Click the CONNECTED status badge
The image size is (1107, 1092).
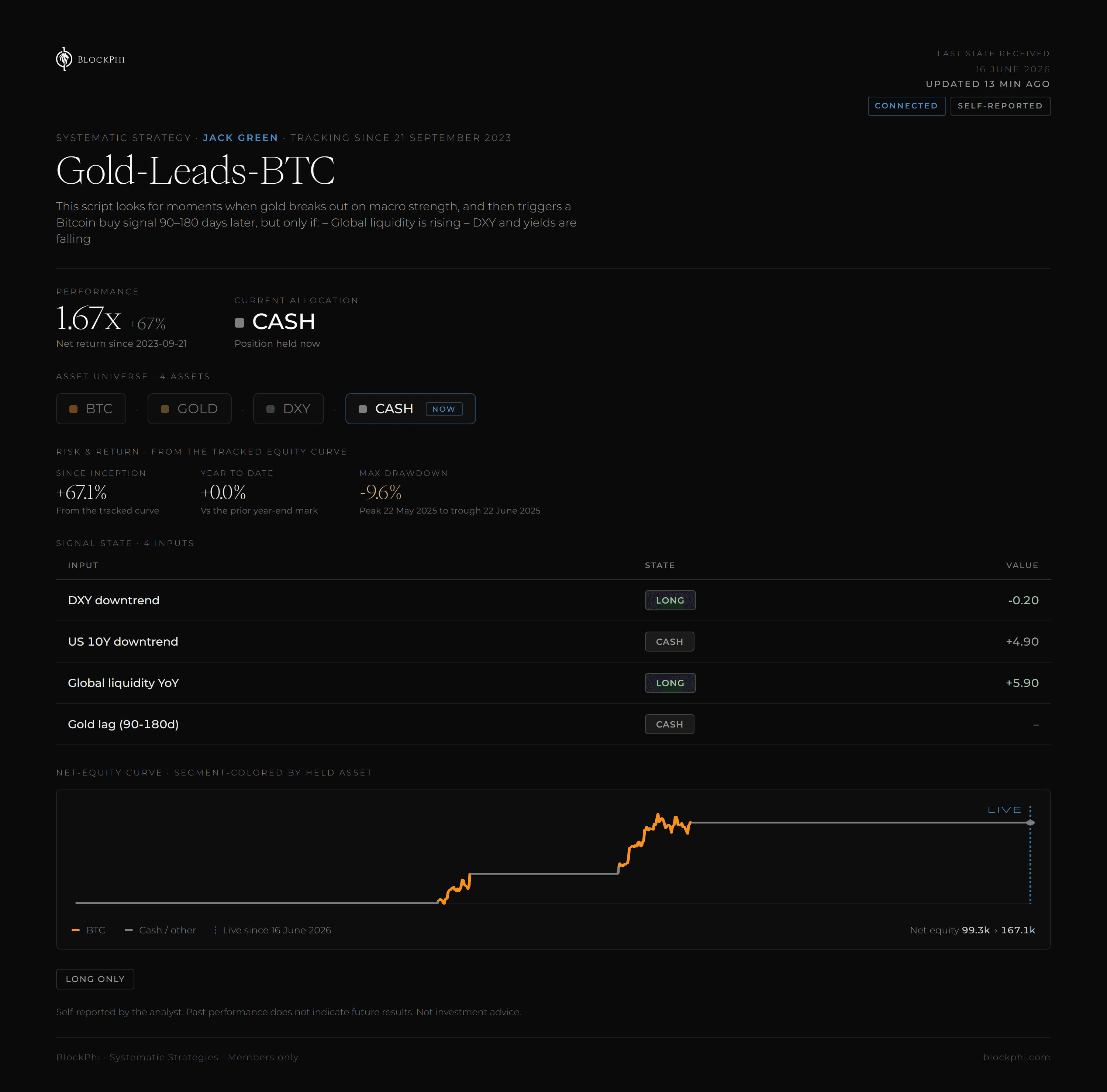click(x=907, y=106)
